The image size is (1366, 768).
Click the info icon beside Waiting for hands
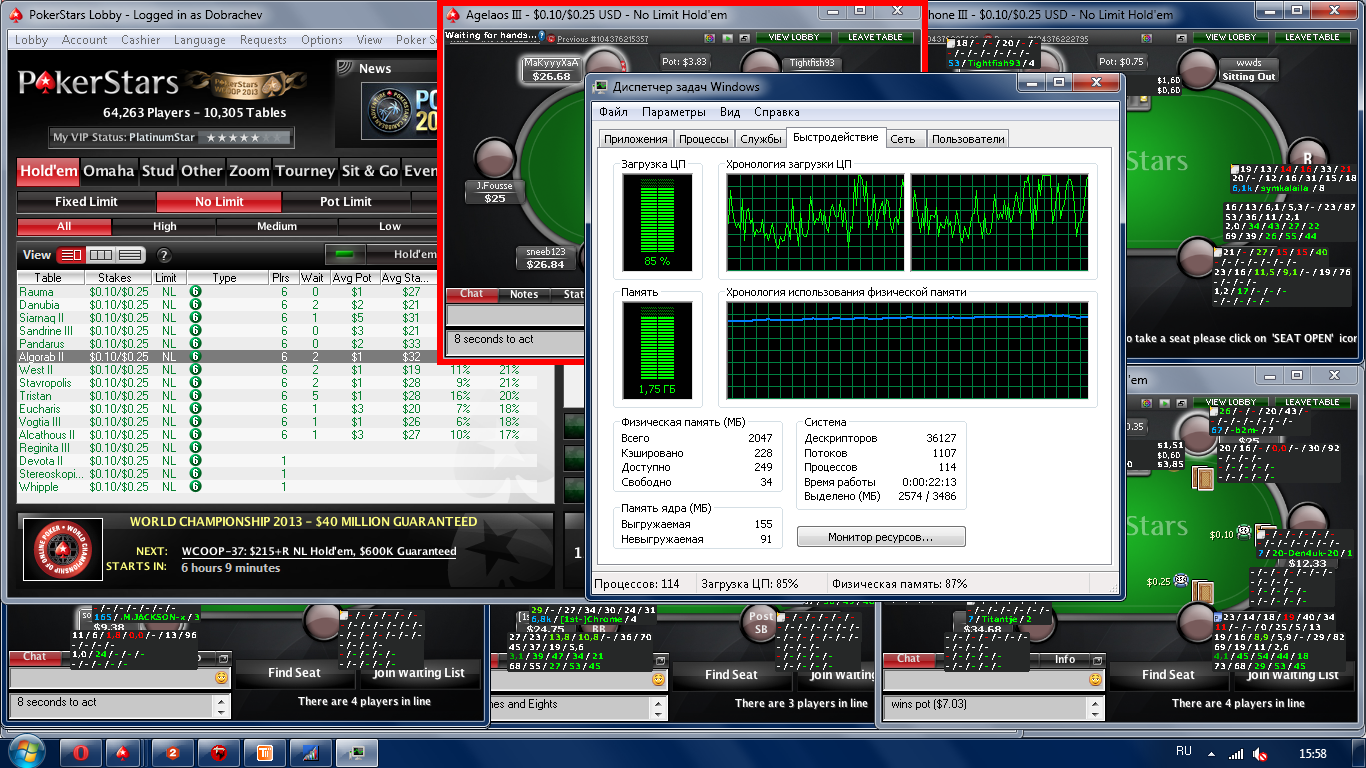pos(541,36)
